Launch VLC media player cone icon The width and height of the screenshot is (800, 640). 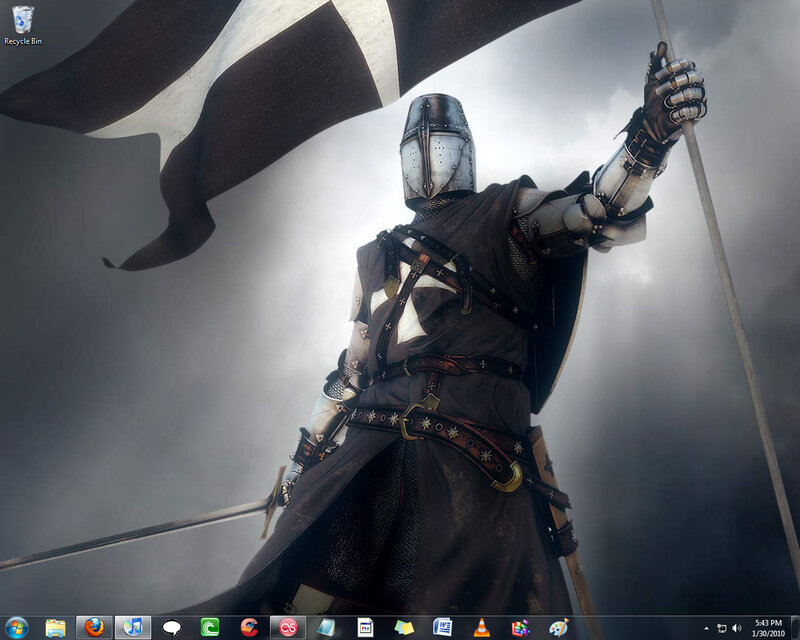pyautogui.click(x=481, y=627)
